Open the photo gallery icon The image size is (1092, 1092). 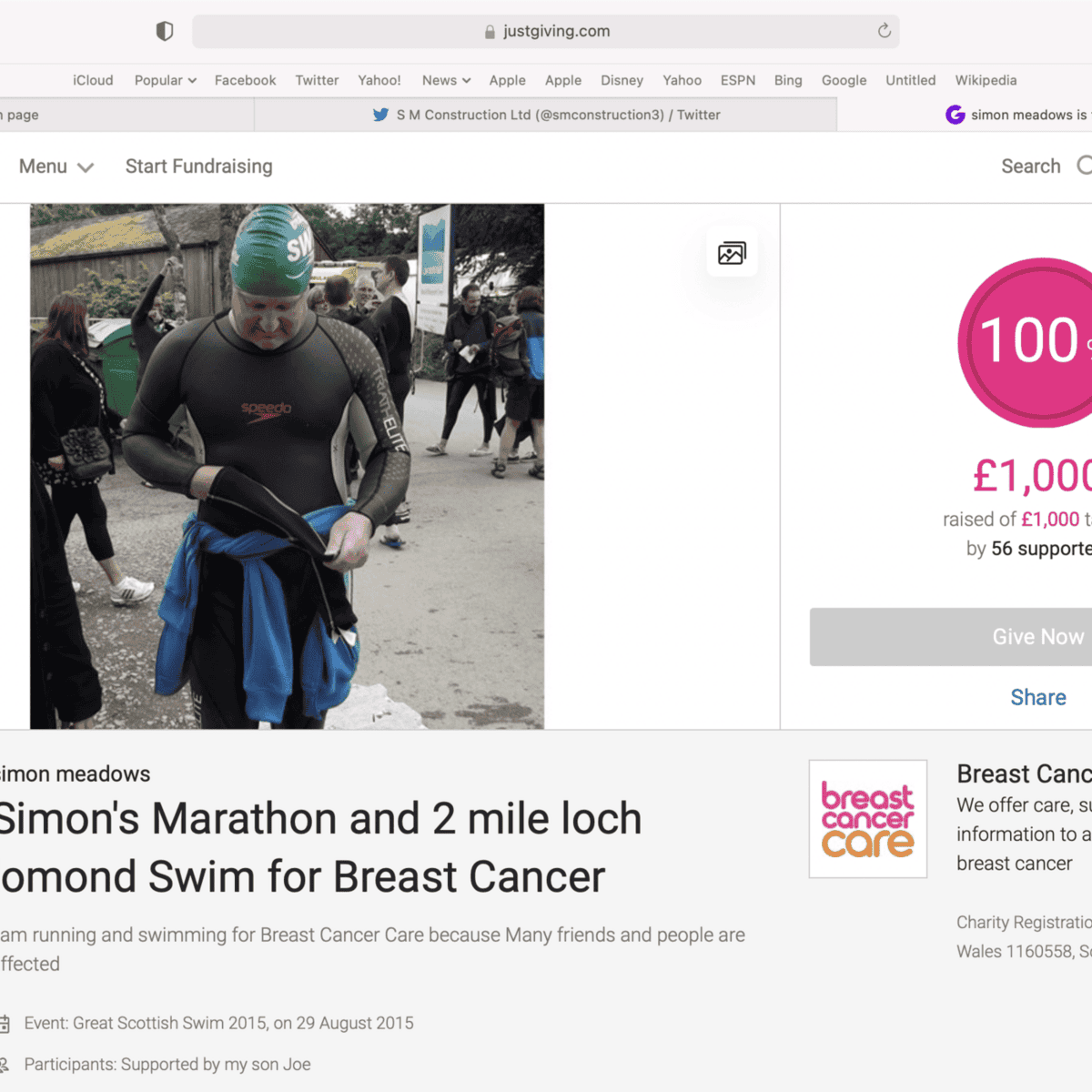click(x=732, y=253)
